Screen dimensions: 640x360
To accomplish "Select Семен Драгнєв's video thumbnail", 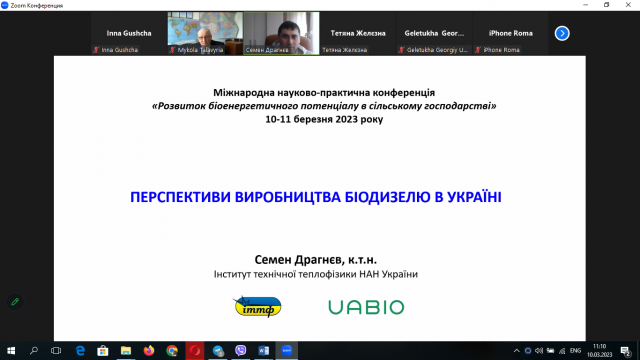I will pos(282,33).
